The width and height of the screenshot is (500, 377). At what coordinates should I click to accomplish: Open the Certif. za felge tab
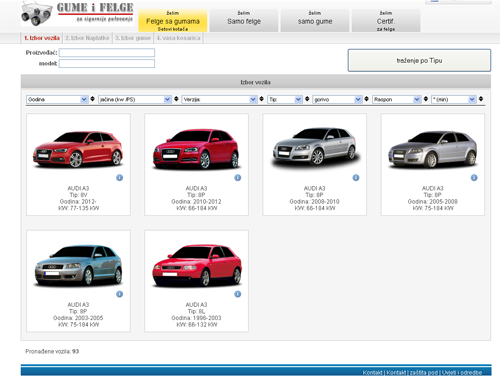[386, 21]
